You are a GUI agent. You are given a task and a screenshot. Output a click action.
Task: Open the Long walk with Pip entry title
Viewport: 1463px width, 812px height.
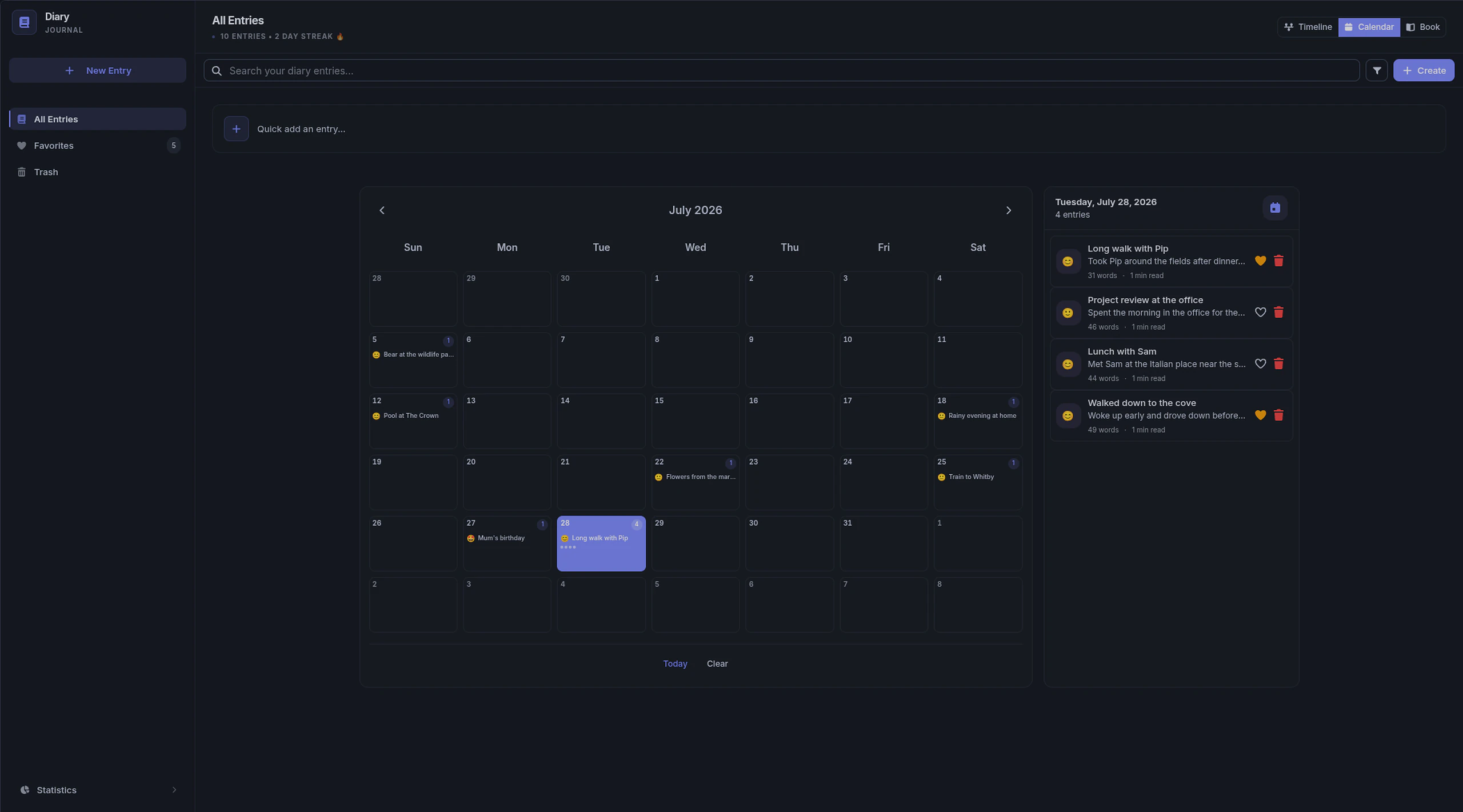[1128, 249]
